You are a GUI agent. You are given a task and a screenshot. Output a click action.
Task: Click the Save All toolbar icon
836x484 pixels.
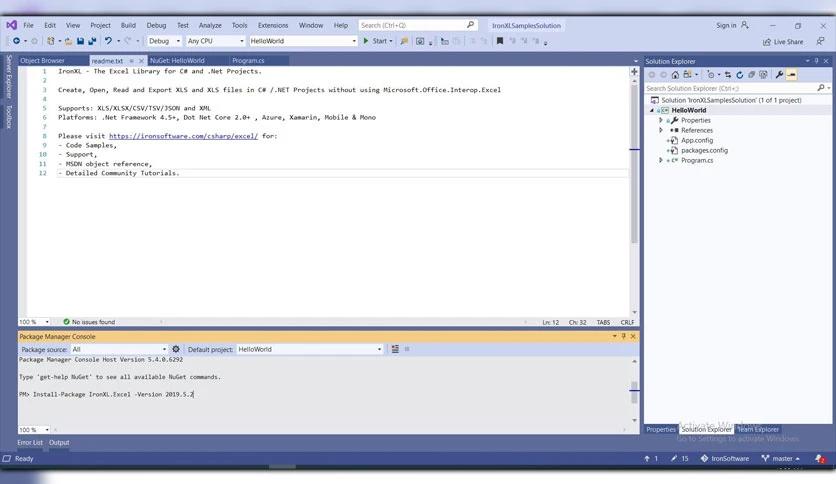pyautogui.click(x=92, y=41)
